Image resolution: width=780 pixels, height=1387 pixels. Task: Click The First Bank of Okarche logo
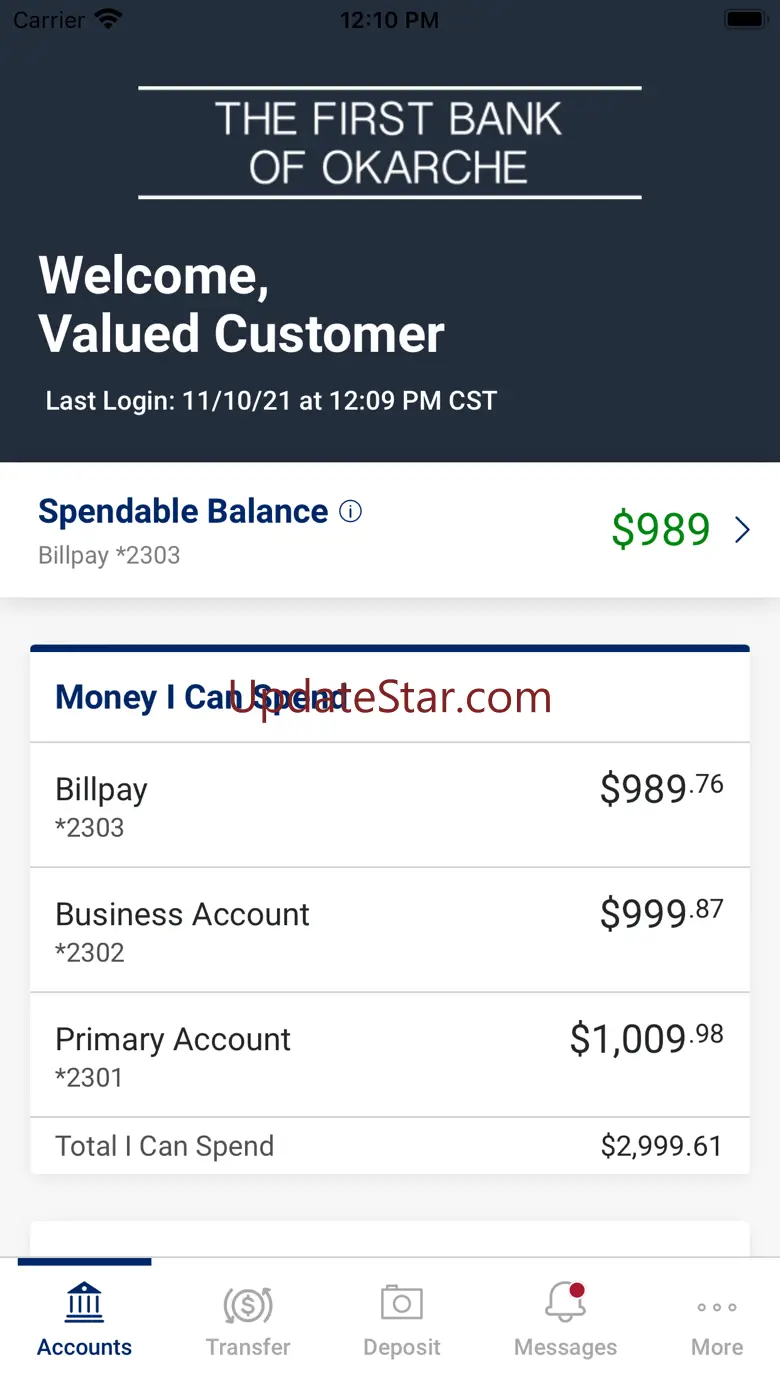[x=390, y=143]
